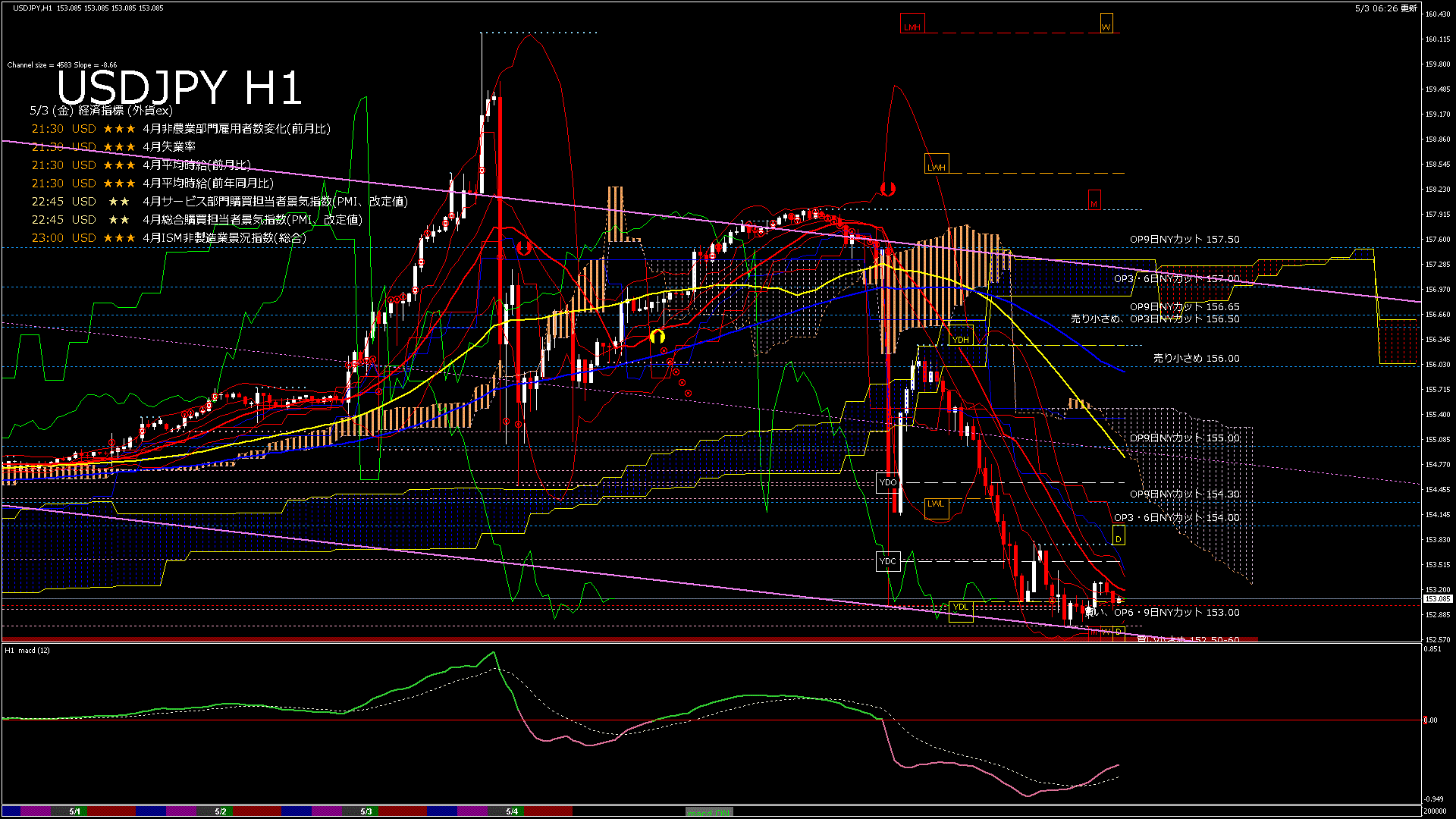Select the 4月サービス部門購買担当者景気指数 row
Viewport: 1456px width, 819px height.
(220, 202)
